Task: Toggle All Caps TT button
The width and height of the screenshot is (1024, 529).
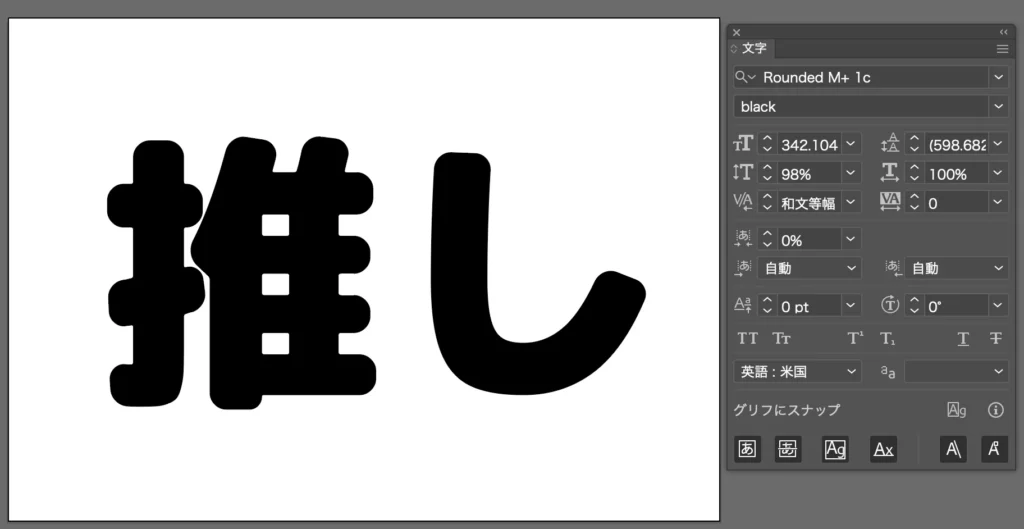Action: tap(748, 338)
